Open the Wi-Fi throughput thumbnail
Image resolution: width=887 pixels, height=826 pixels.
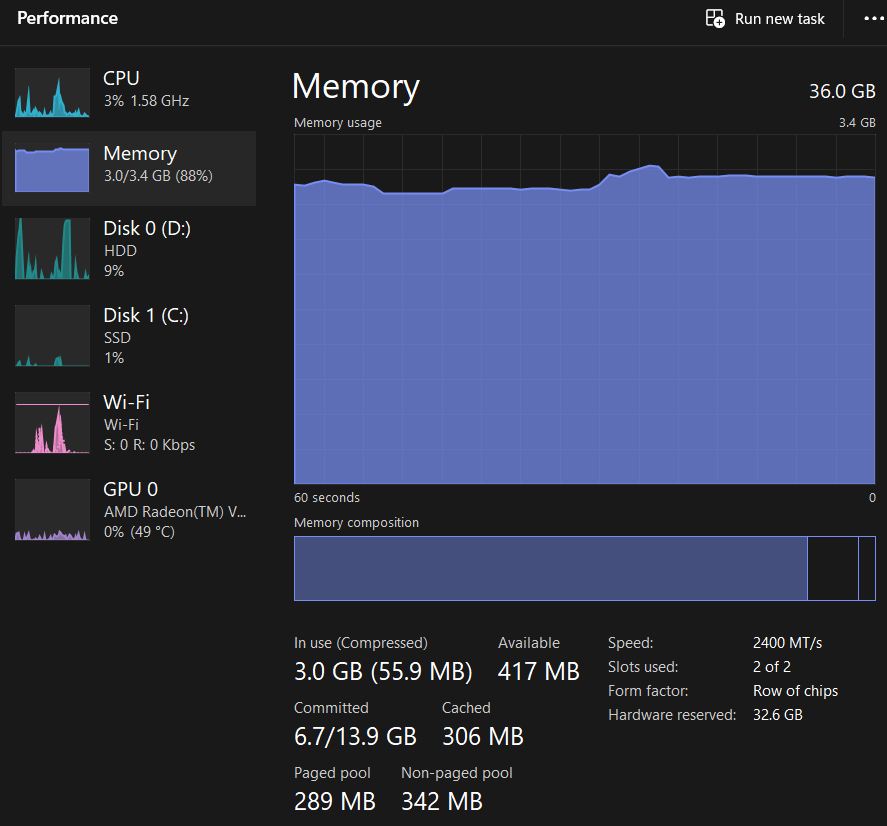pyautogui.click(x=52, y=423)
